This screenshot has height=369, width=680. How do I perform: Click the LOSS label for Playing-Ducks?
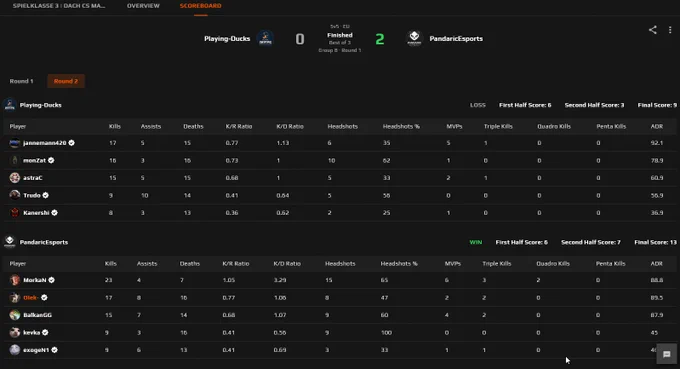point(477,105)
